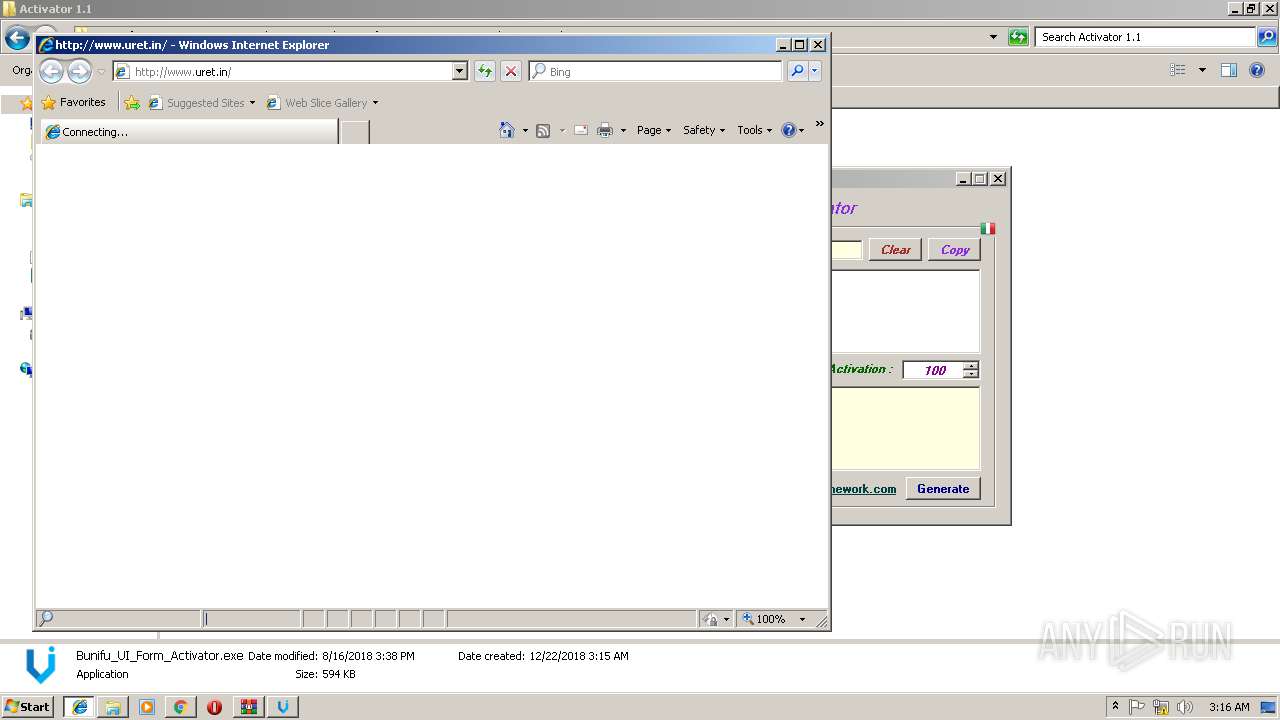Open the Explorer view options dropdown arrow
1280x720 pixels.
coord(1202,70)
